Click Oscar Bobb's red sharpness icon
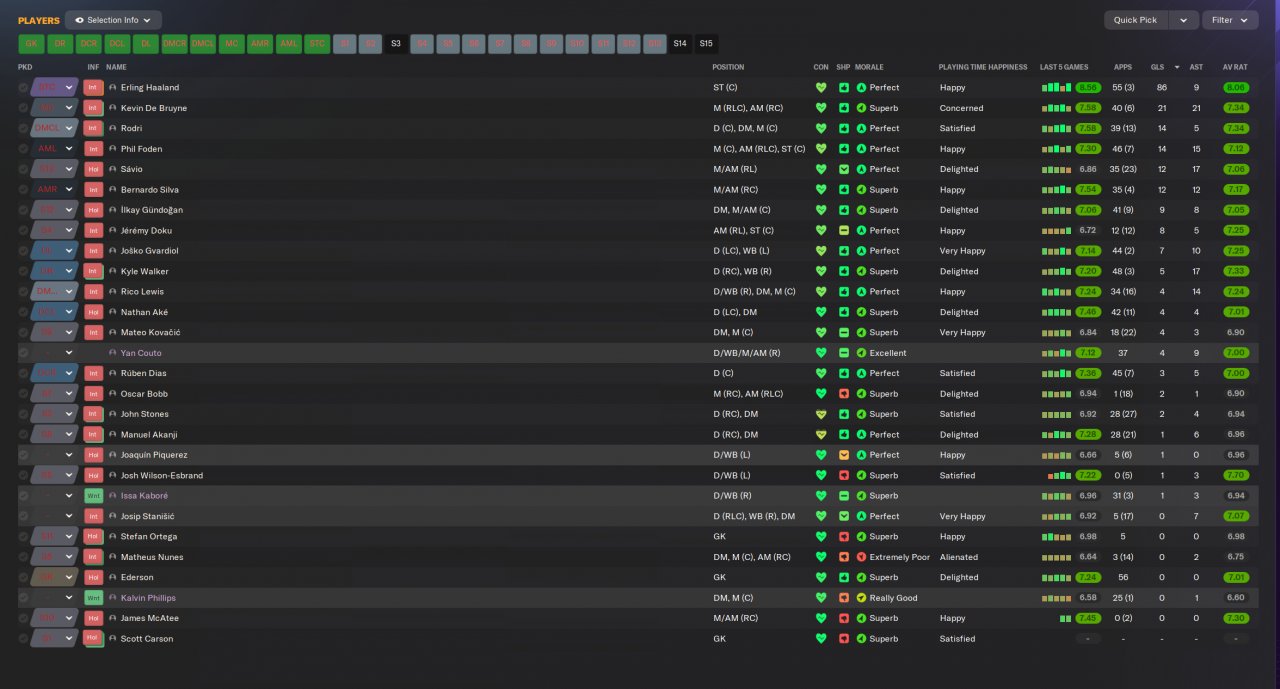Image resolution: width=1280 pixels, height=689 pixels. tap(844, 394)
